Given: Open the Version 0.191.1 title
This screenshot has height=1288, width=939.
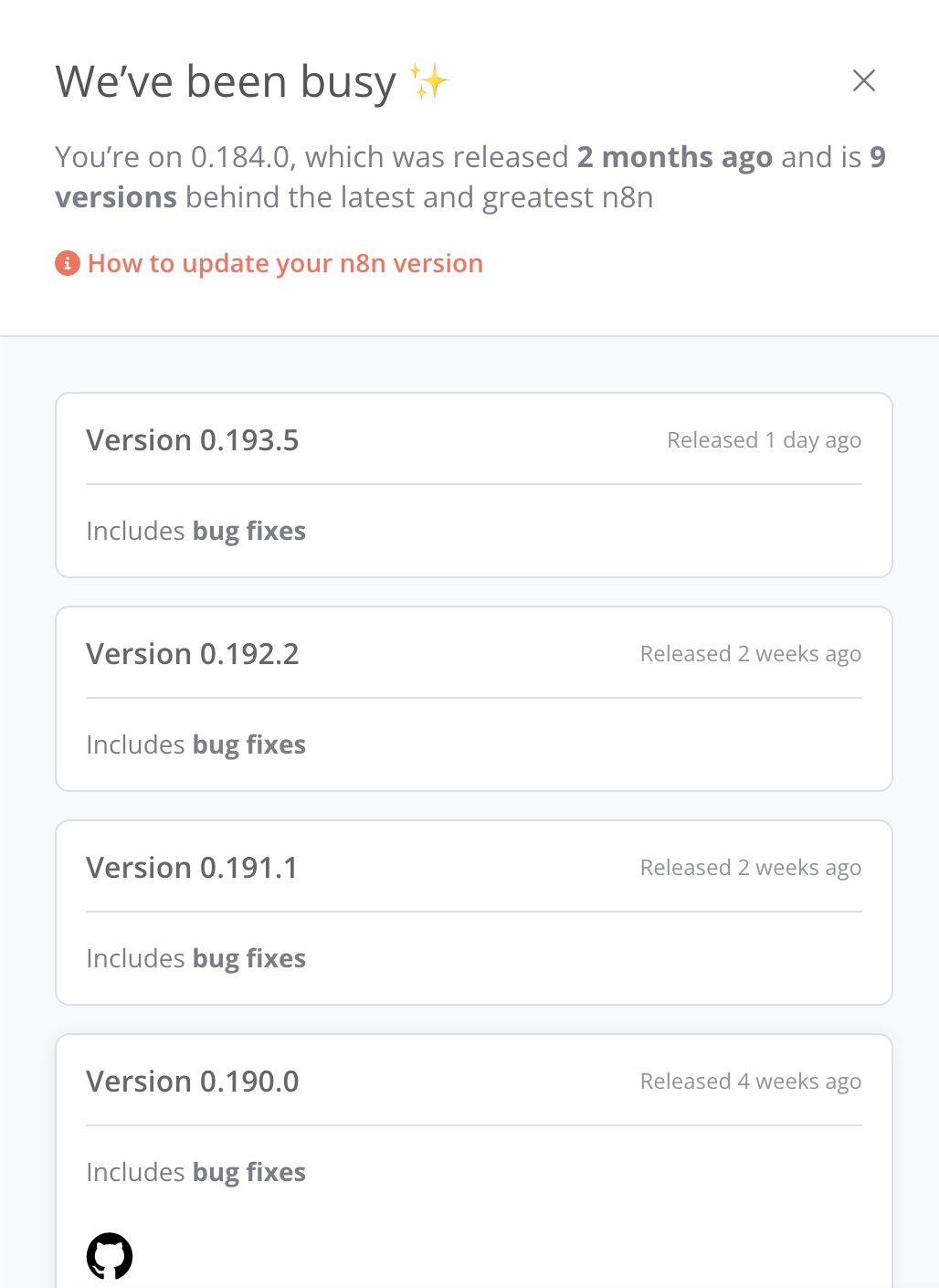Looking at the screenshot, I should [192, 868].
